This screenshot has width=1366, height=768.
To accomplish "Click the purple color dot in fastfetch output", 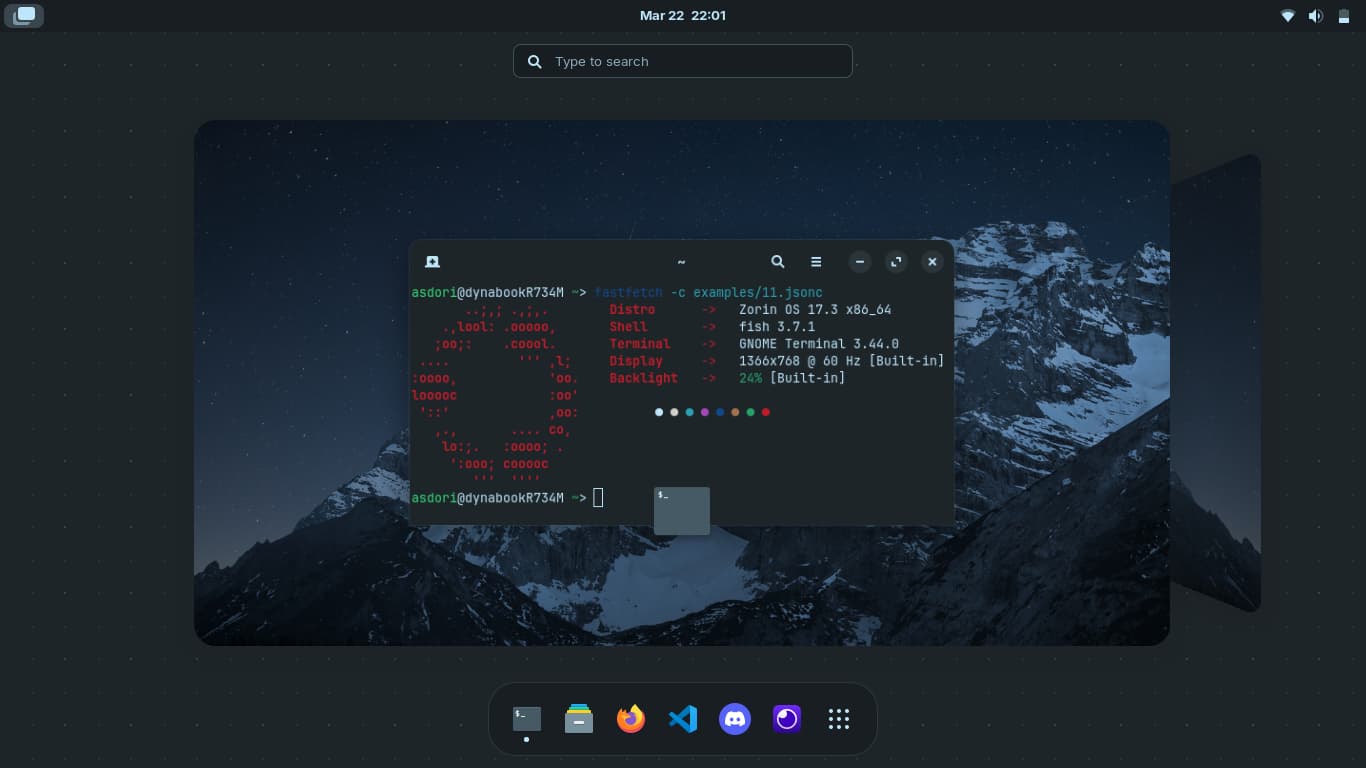I will (x=705, y=412).
